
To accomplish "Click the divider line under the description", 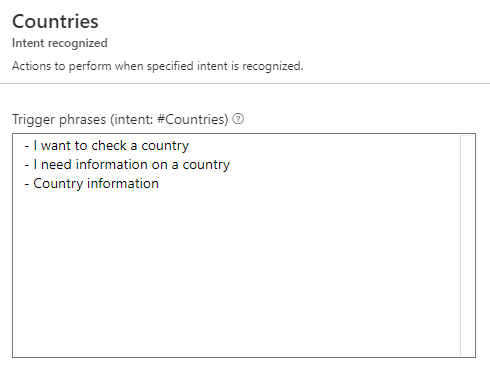I will click(245, 84).
